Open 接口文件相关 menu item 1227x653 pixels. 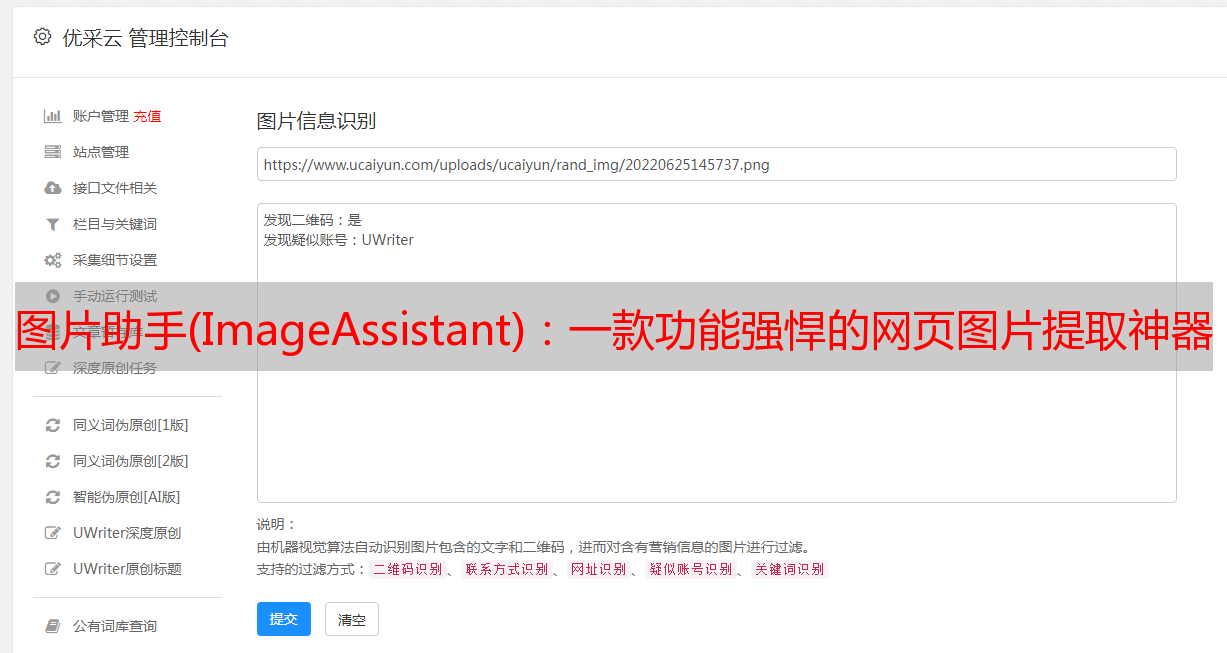coord(115,188)
